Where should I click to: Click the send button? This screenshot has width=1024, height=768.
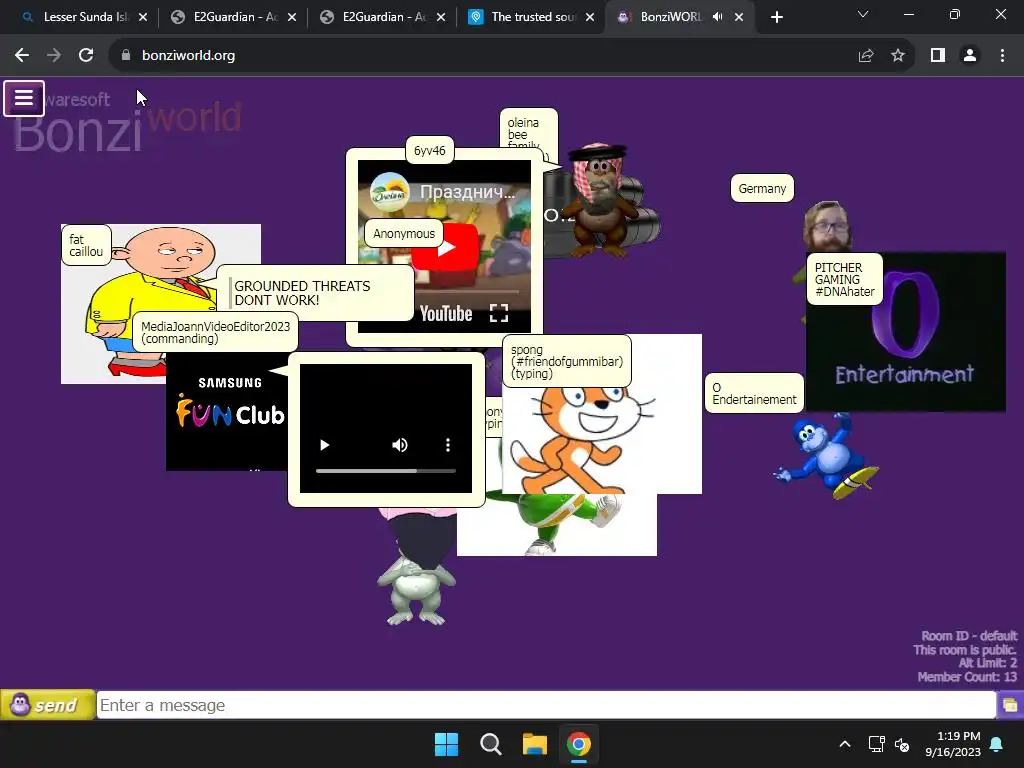pyautogui.click(x=48, y=705)
